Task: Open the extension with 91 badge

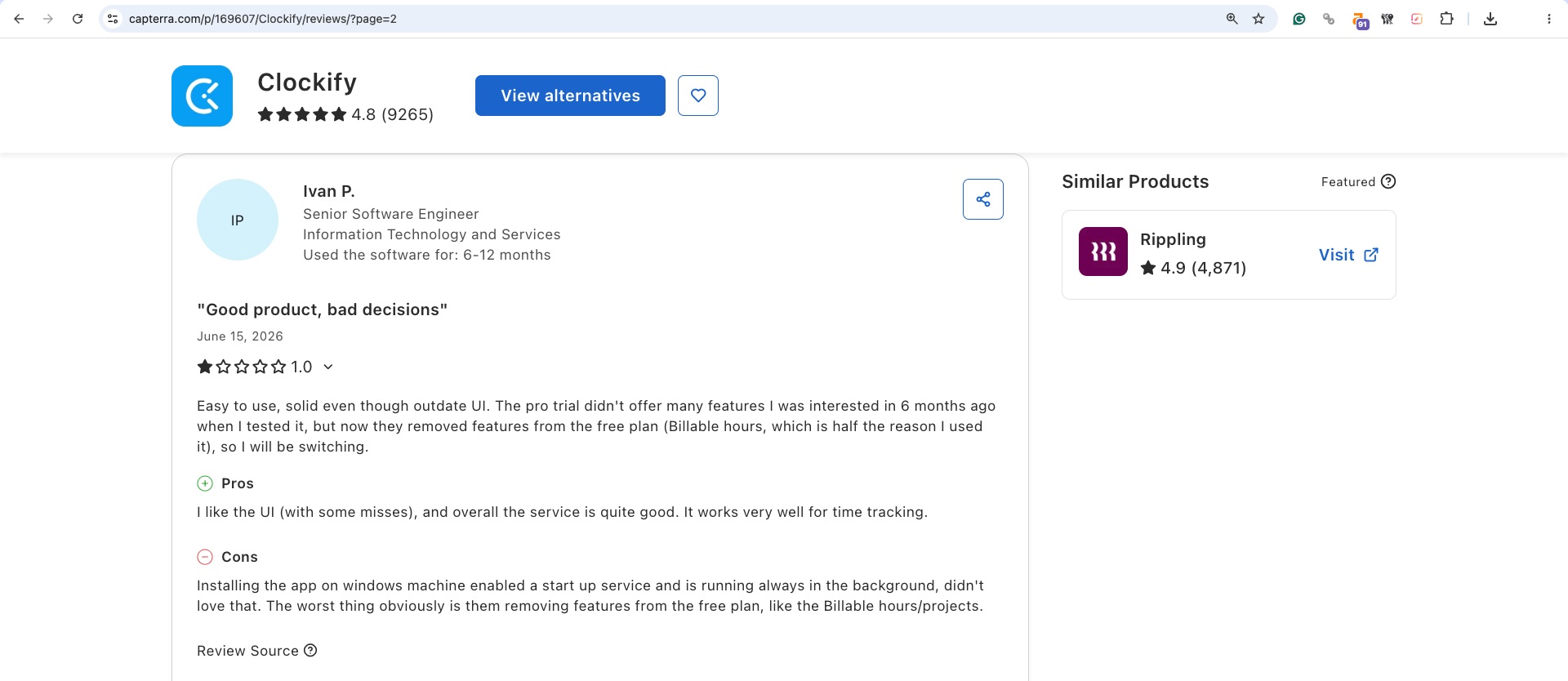Action: 1359,20
